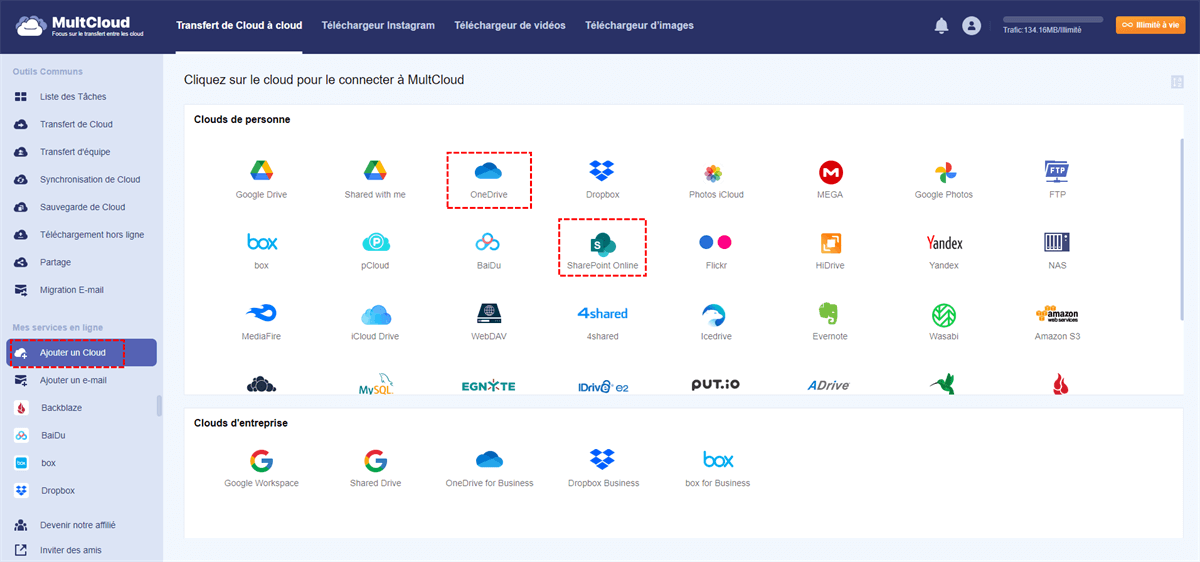Pick the Yandex cloud icon

click(944, 242)
